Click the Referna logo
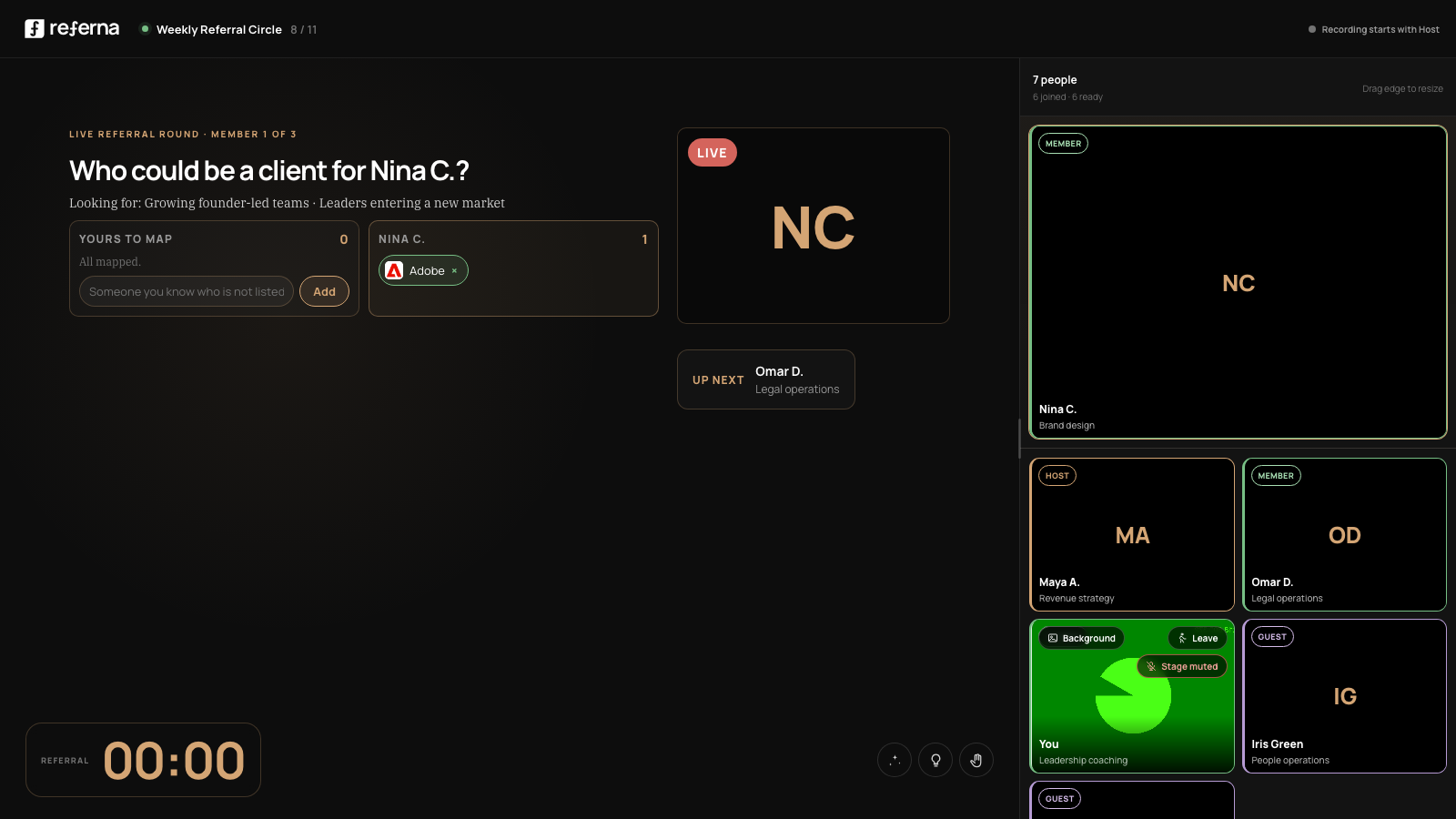Image resolution: width=1456 pixels, height=819 pixels. (72, 29)
